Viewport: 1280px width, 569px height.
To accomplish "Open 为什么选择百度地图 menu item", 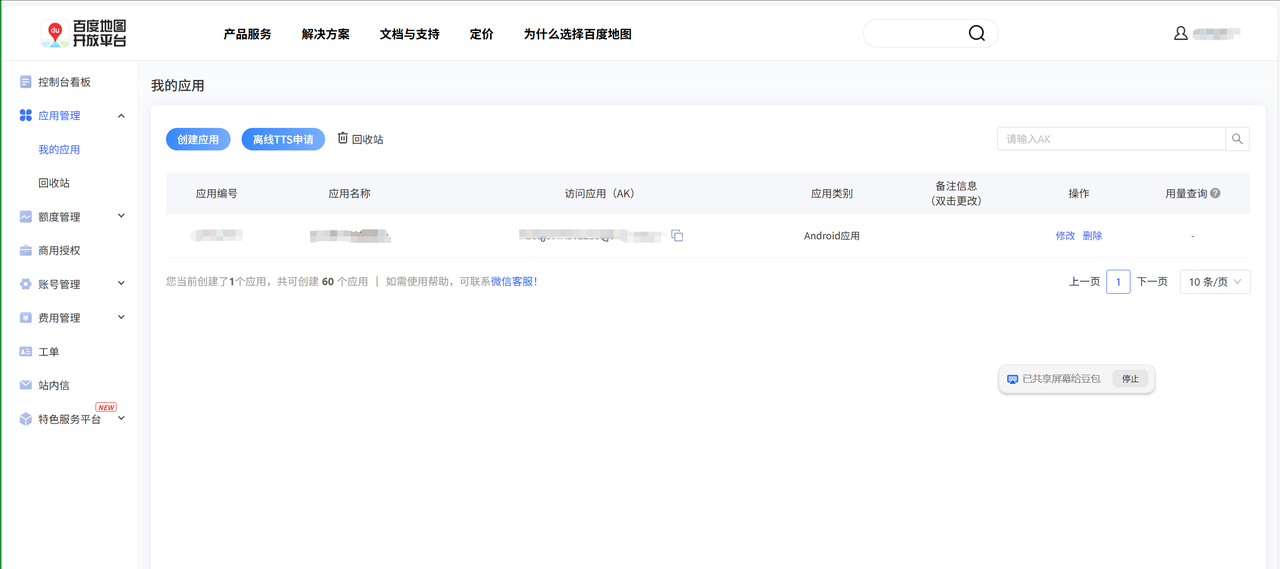I will (x=578, y=34).
